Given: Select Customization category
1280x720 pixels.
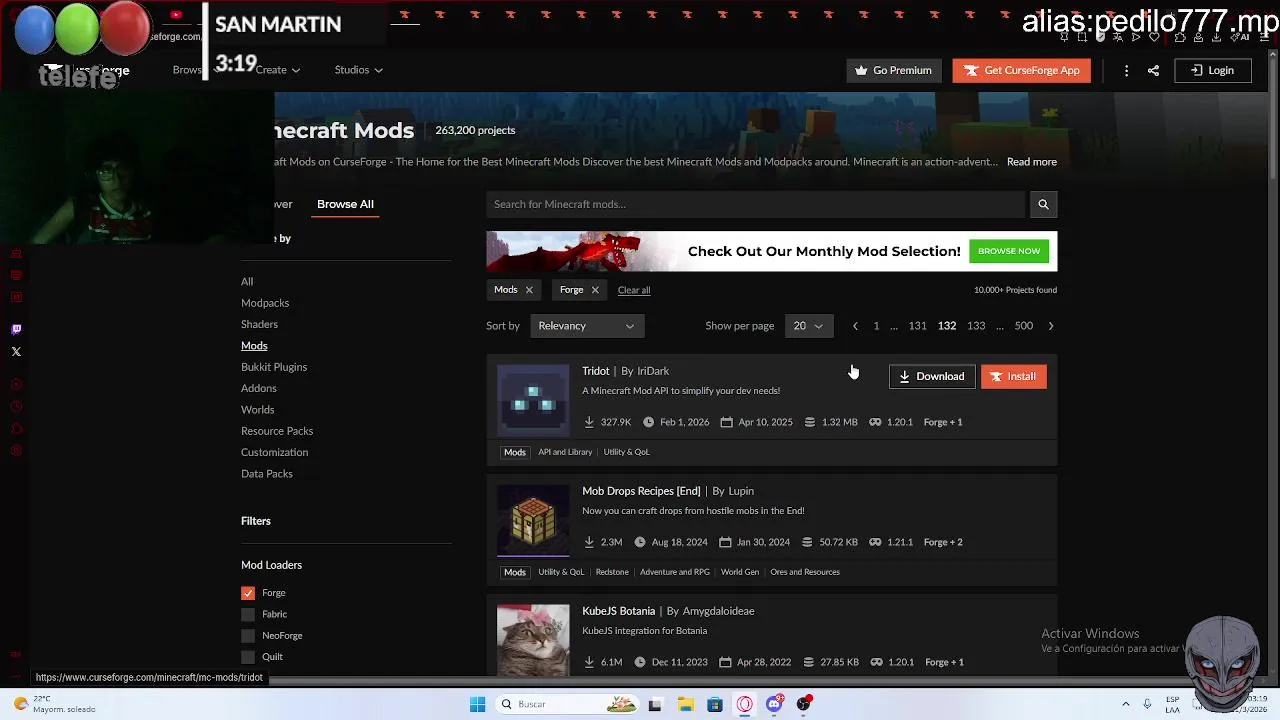Looking at the screenshot, I should point(274,452).
